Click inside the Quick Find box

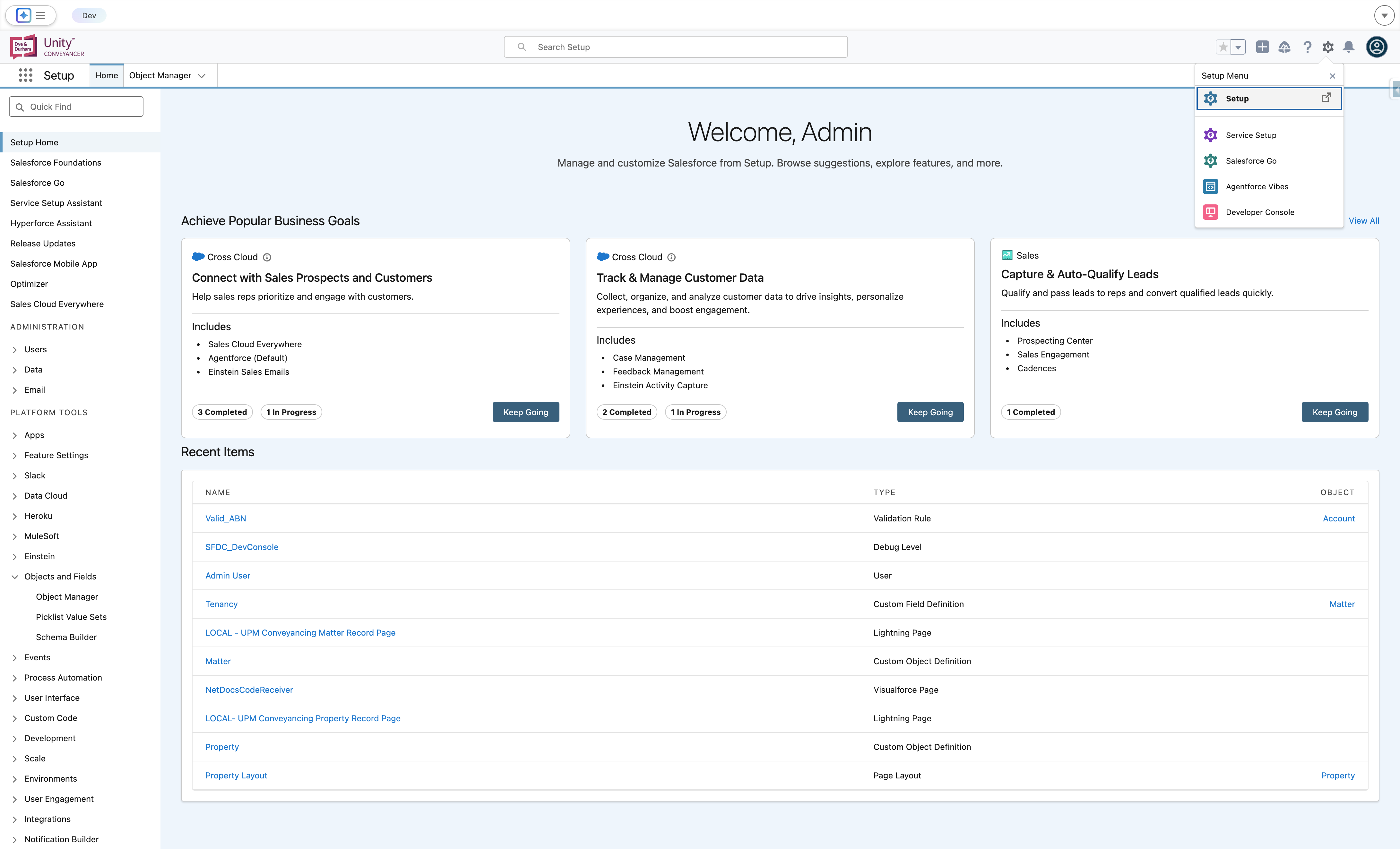pos(76,107)
